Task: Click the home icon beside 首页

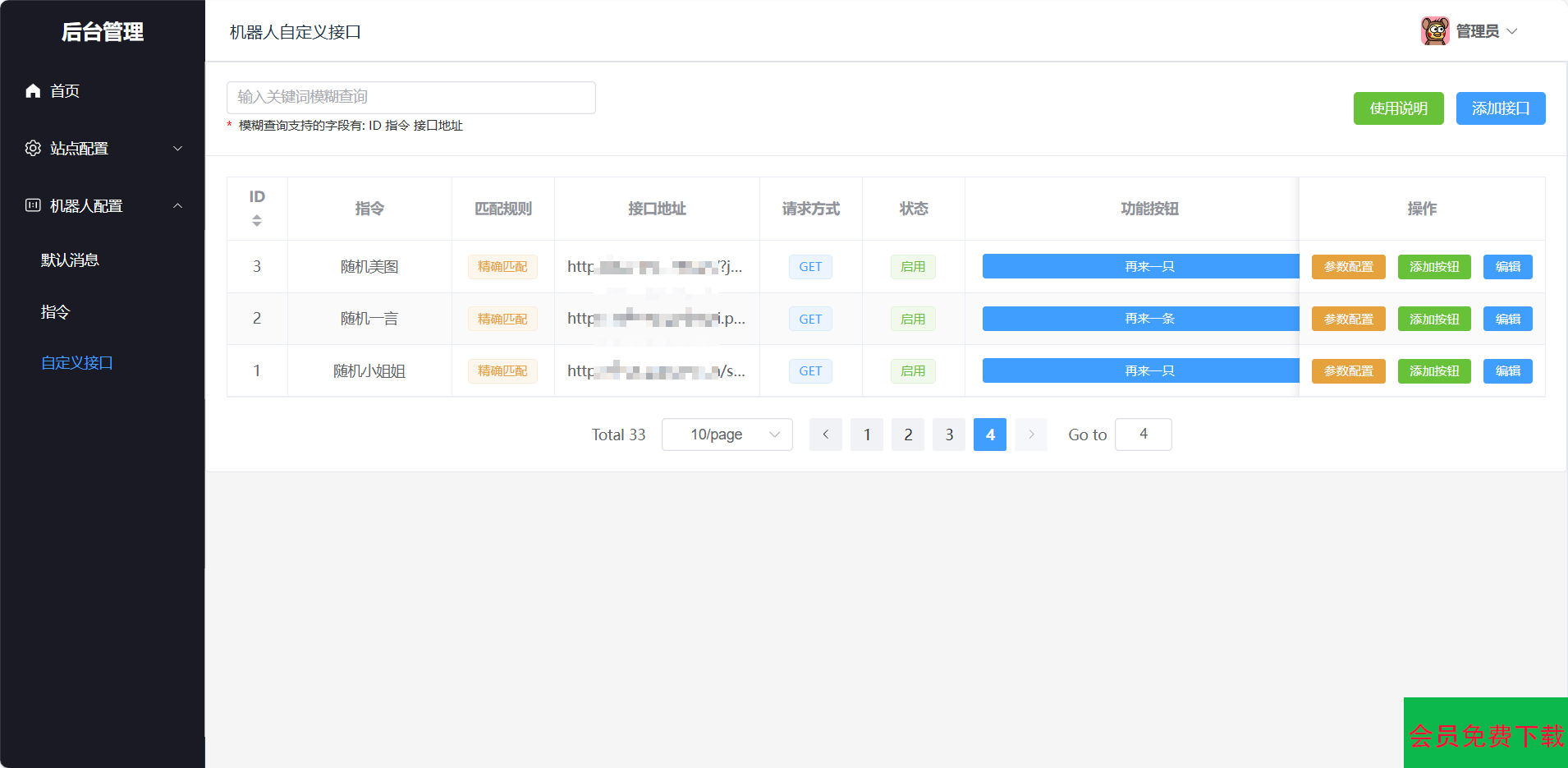Action: 33,91
